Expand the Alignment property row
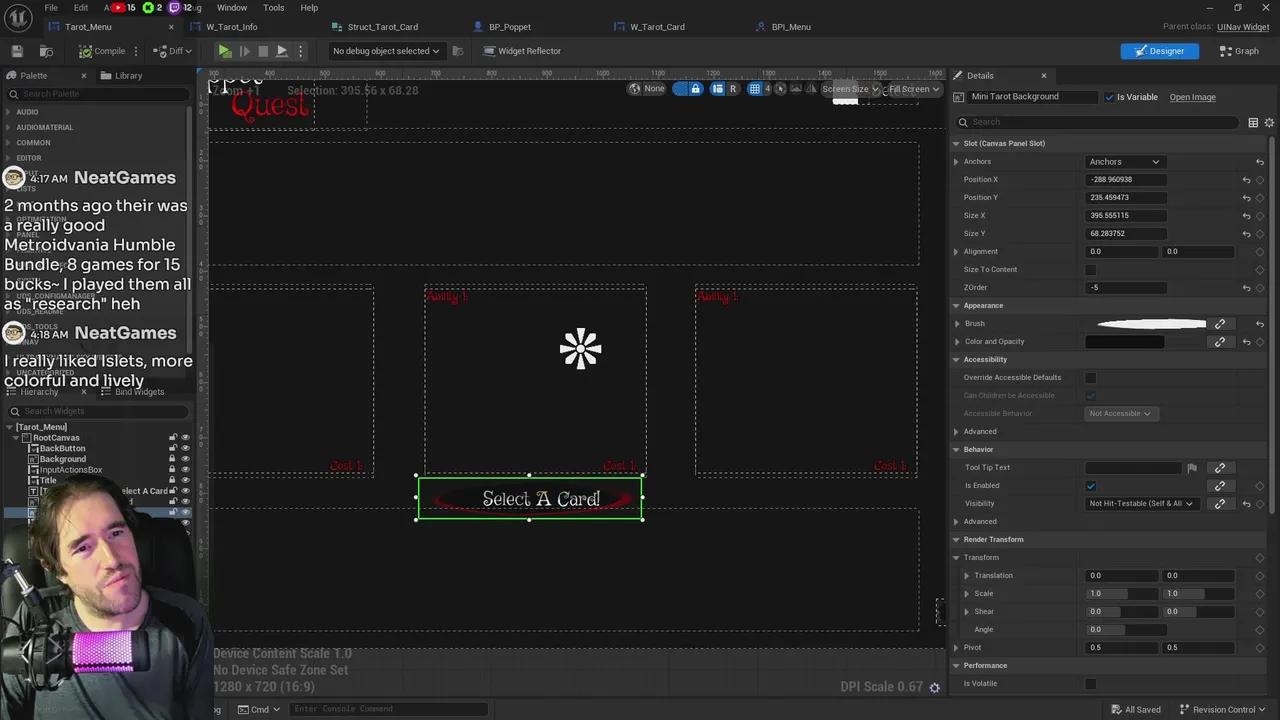 [956, 252]
